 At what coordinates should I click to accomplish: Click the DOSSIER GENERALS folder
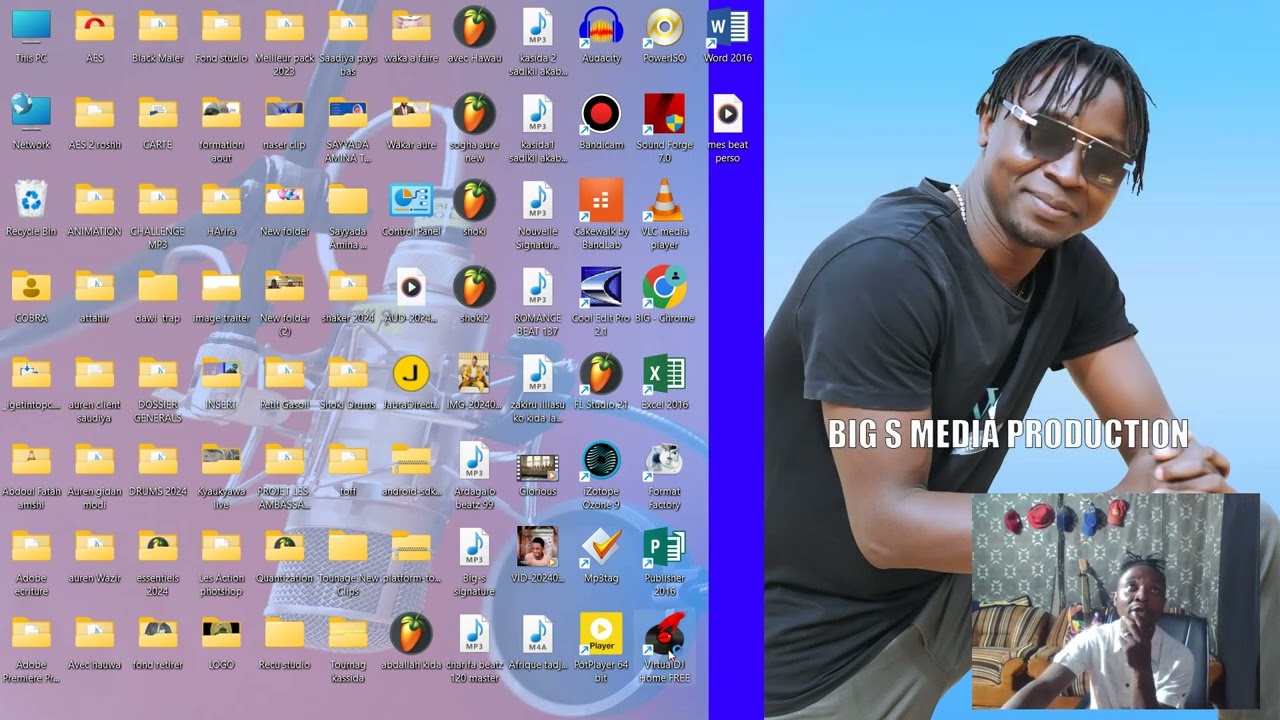pyautogui.click(x=158, y=374)
